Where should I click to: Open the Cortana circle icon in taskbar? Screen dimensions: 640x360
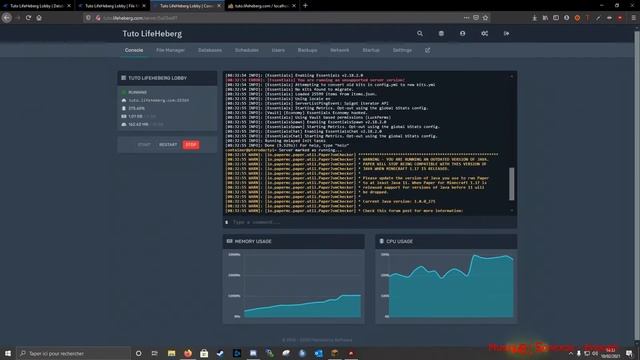tap(138, 353)
